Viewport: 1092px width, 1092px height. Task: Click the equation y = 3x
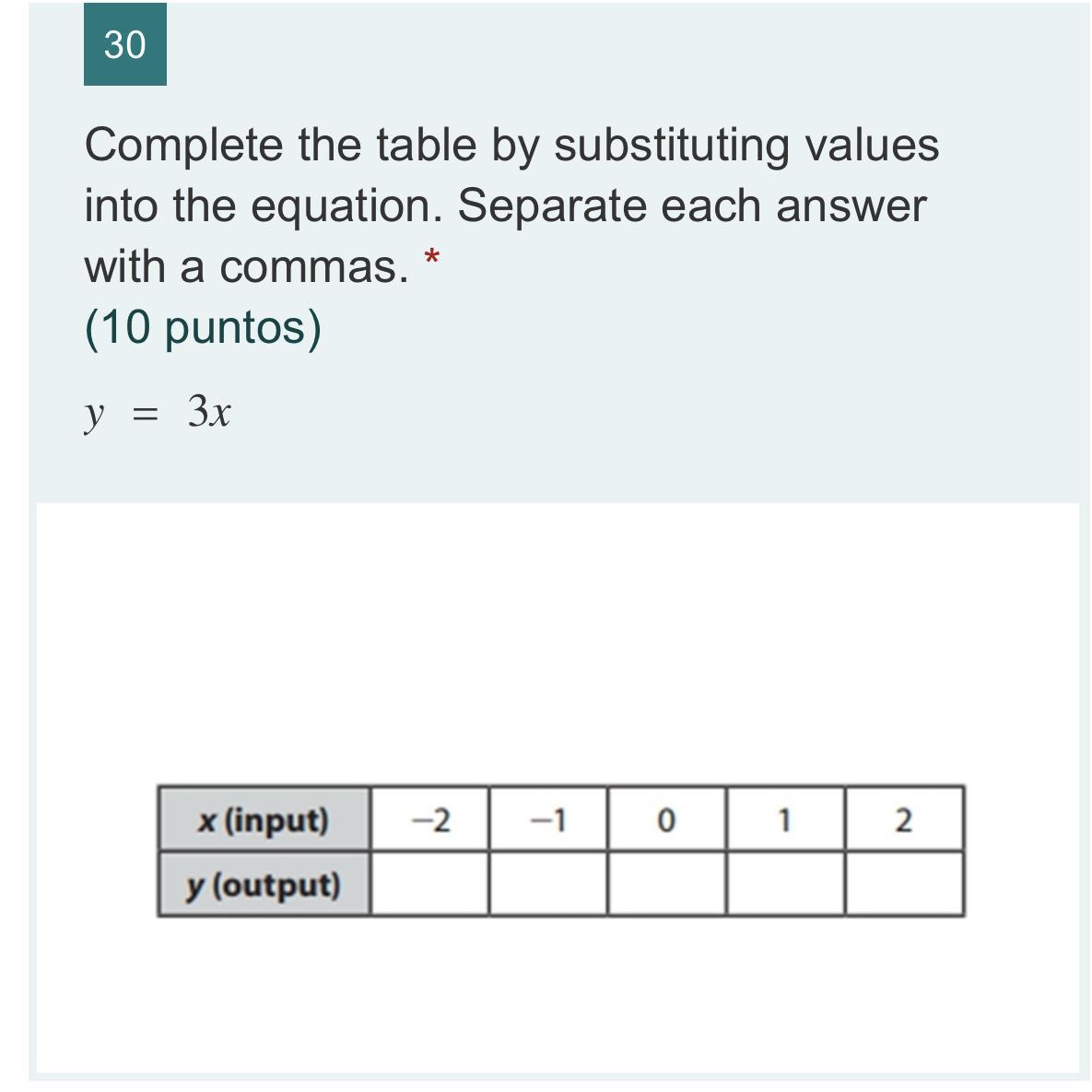coord(158,413)
